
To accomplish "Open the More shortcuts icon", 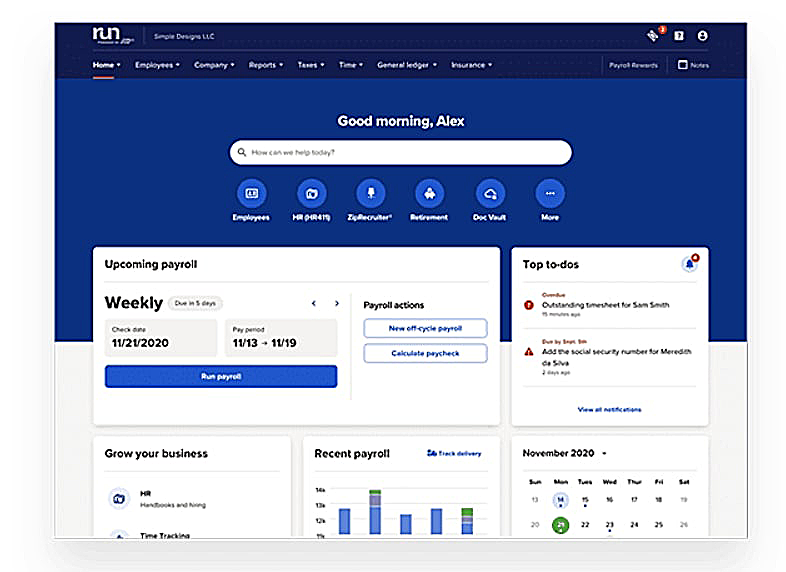I will coord(550,194).
